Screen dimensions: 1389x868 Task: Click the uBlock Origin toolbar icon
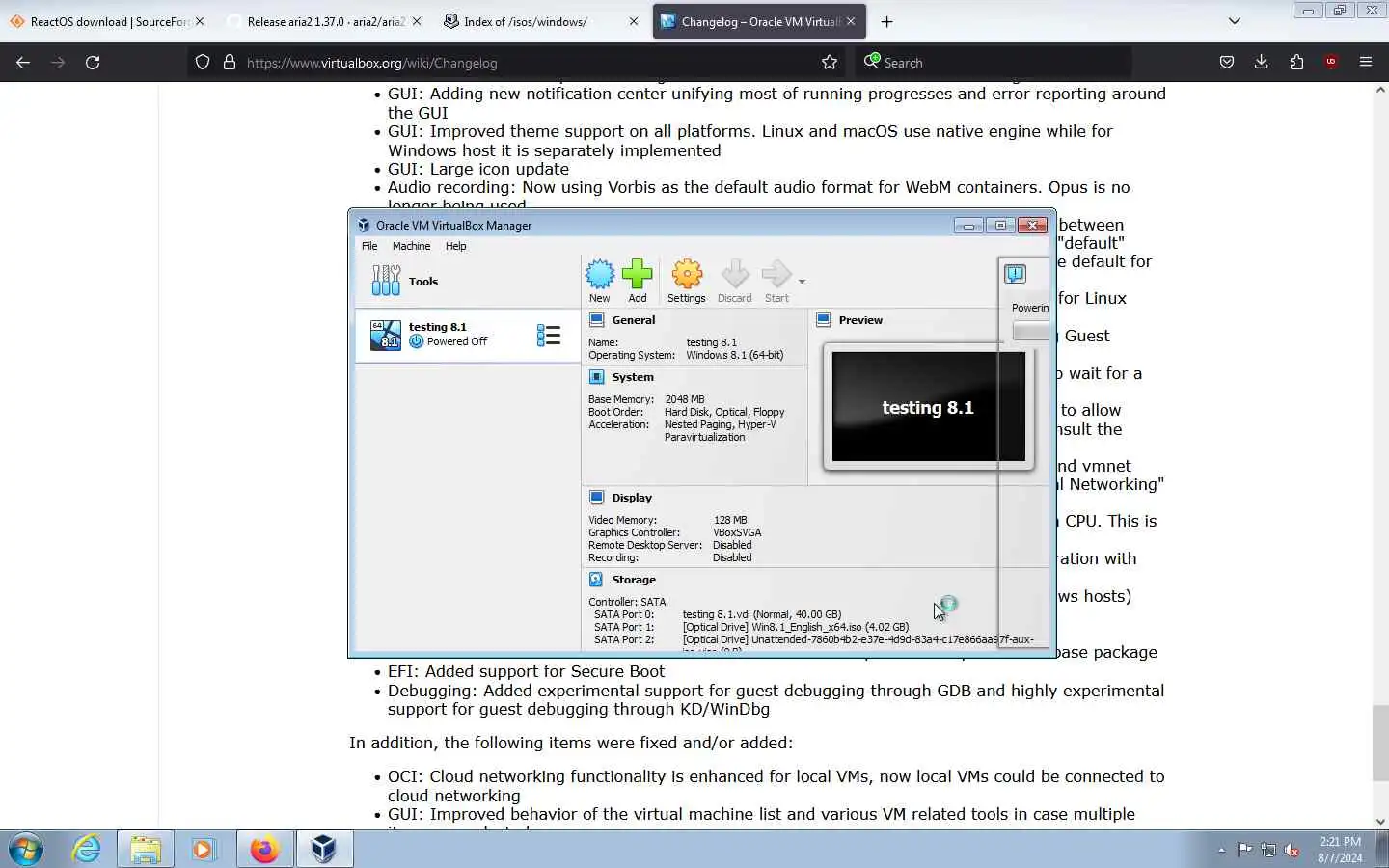click(x=1331, y=62)
